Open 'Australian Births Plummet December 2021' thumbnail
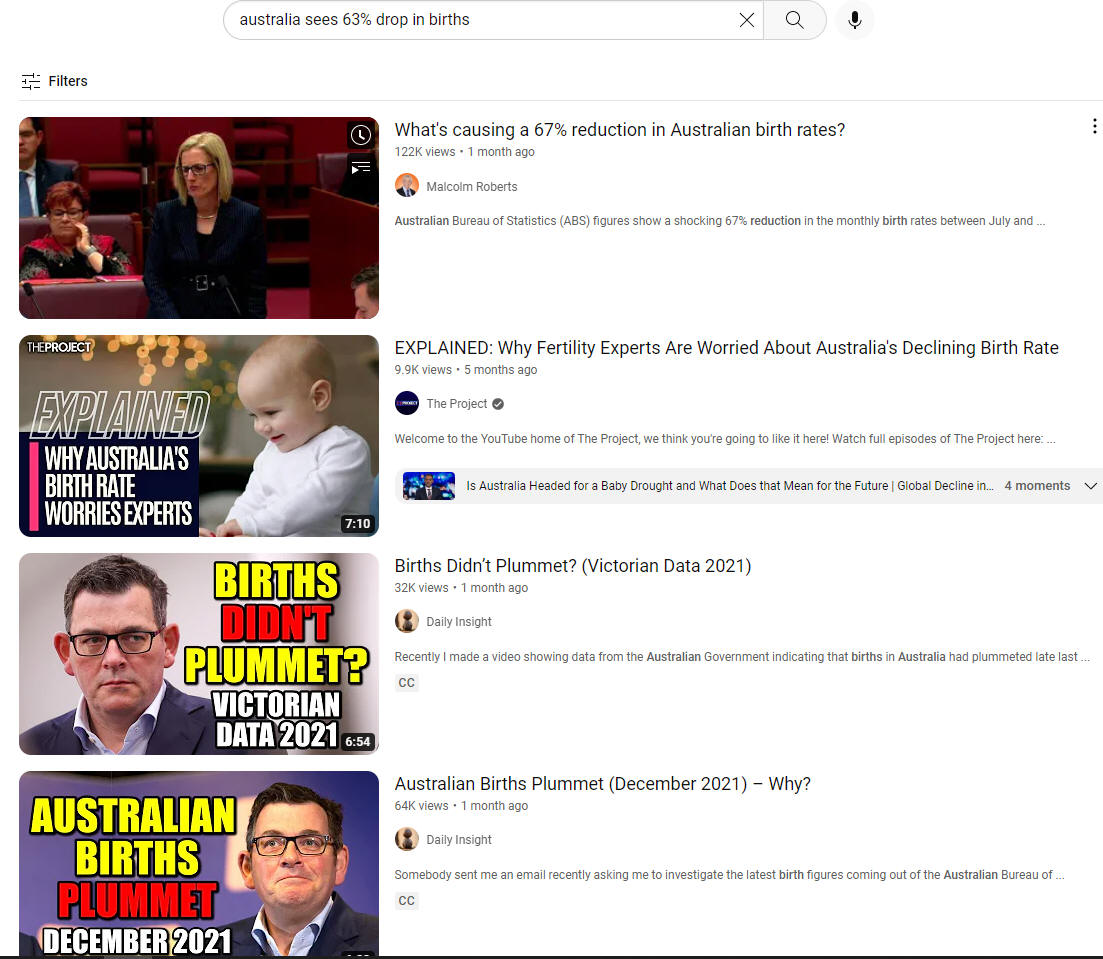Image resolution: width=1103 pixels, height=959 pixels. (199, 864)
